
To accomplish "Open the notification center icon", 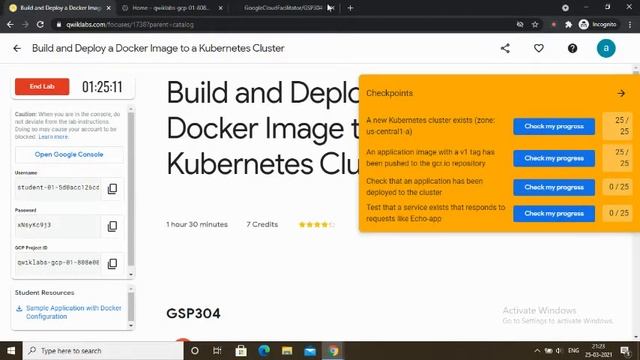I will click(624, 351).
